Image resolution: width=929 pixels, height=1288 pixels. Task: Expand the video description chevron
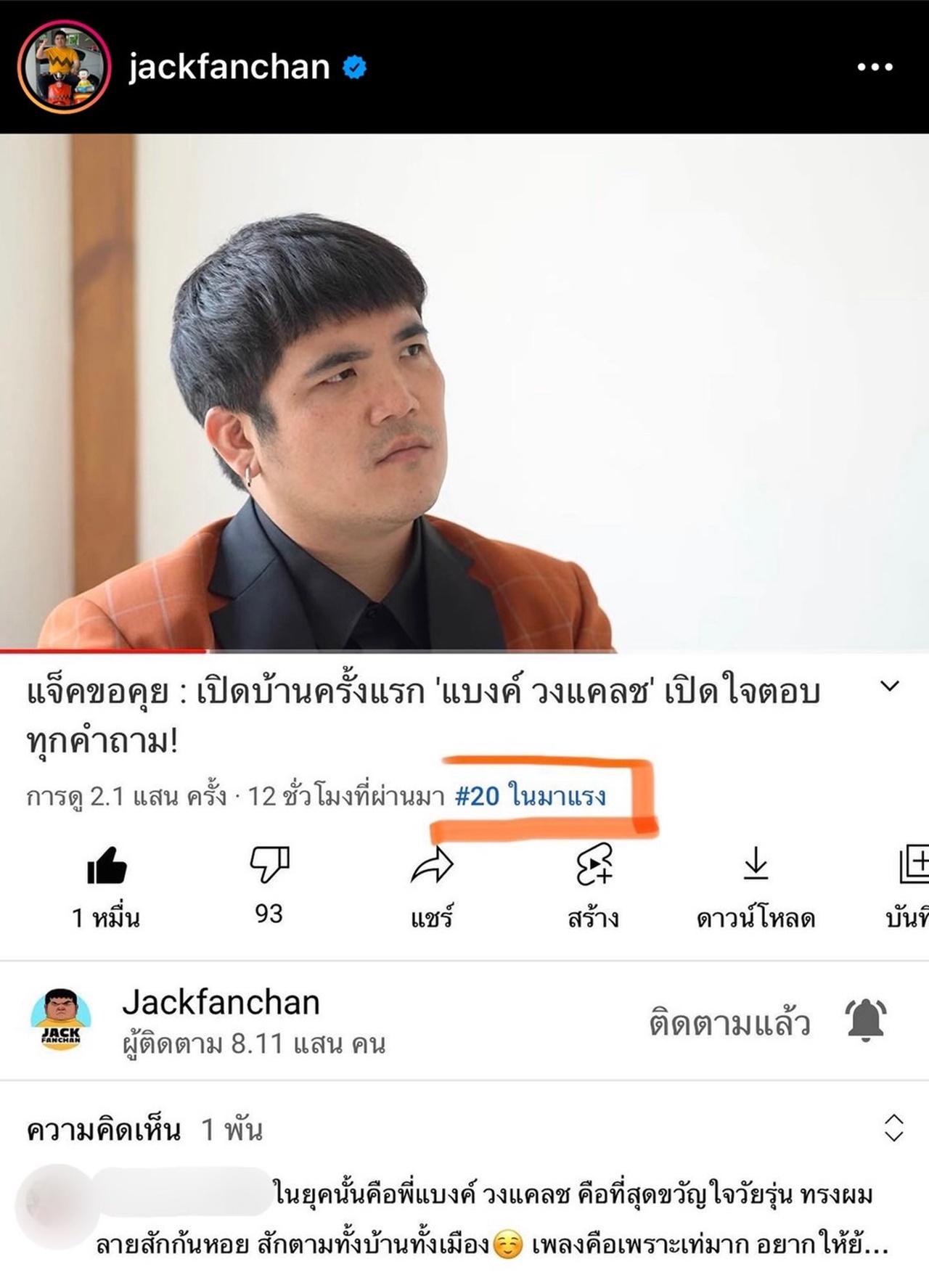[890, 686]
